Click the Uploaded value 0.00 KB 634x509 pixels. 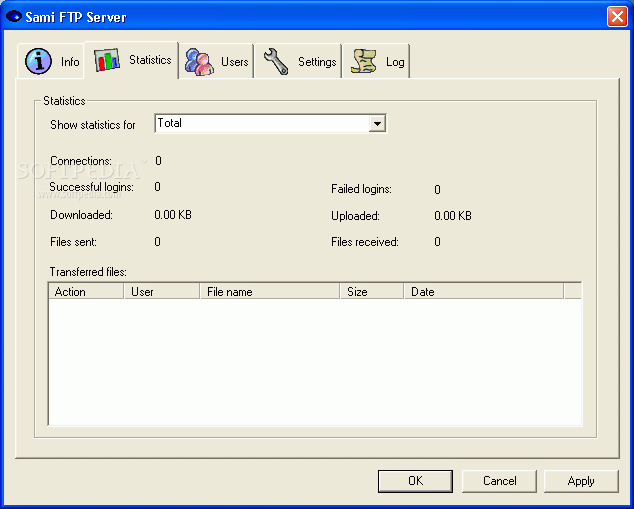(x=453, y=216)
